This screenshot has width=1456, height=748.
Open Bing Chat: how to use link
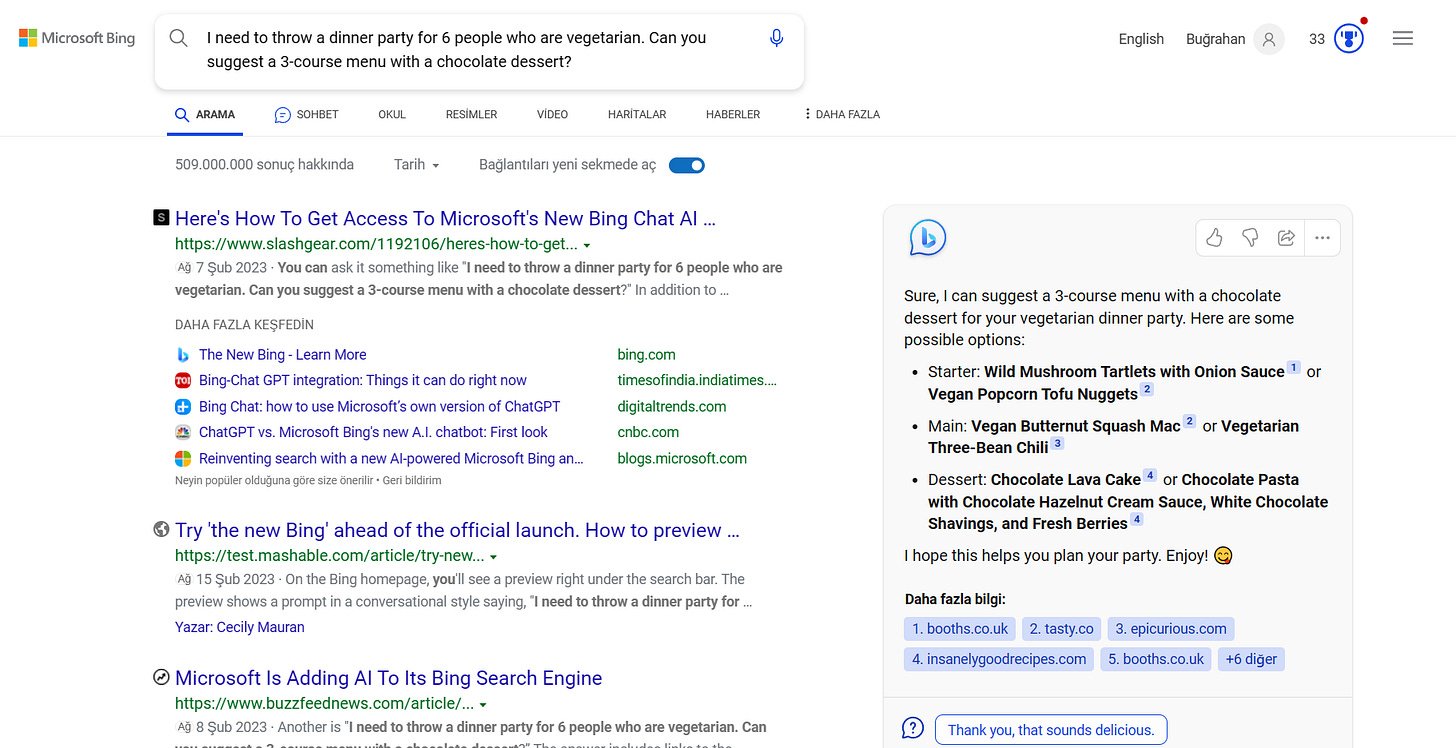point(379,406)
